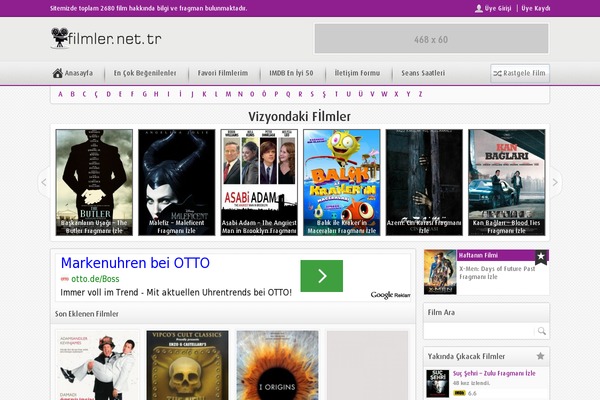This screenshot has height=400, width=600.
Task: Click Markenuhren bei OTTO ad headline
Action: point(135,263)
